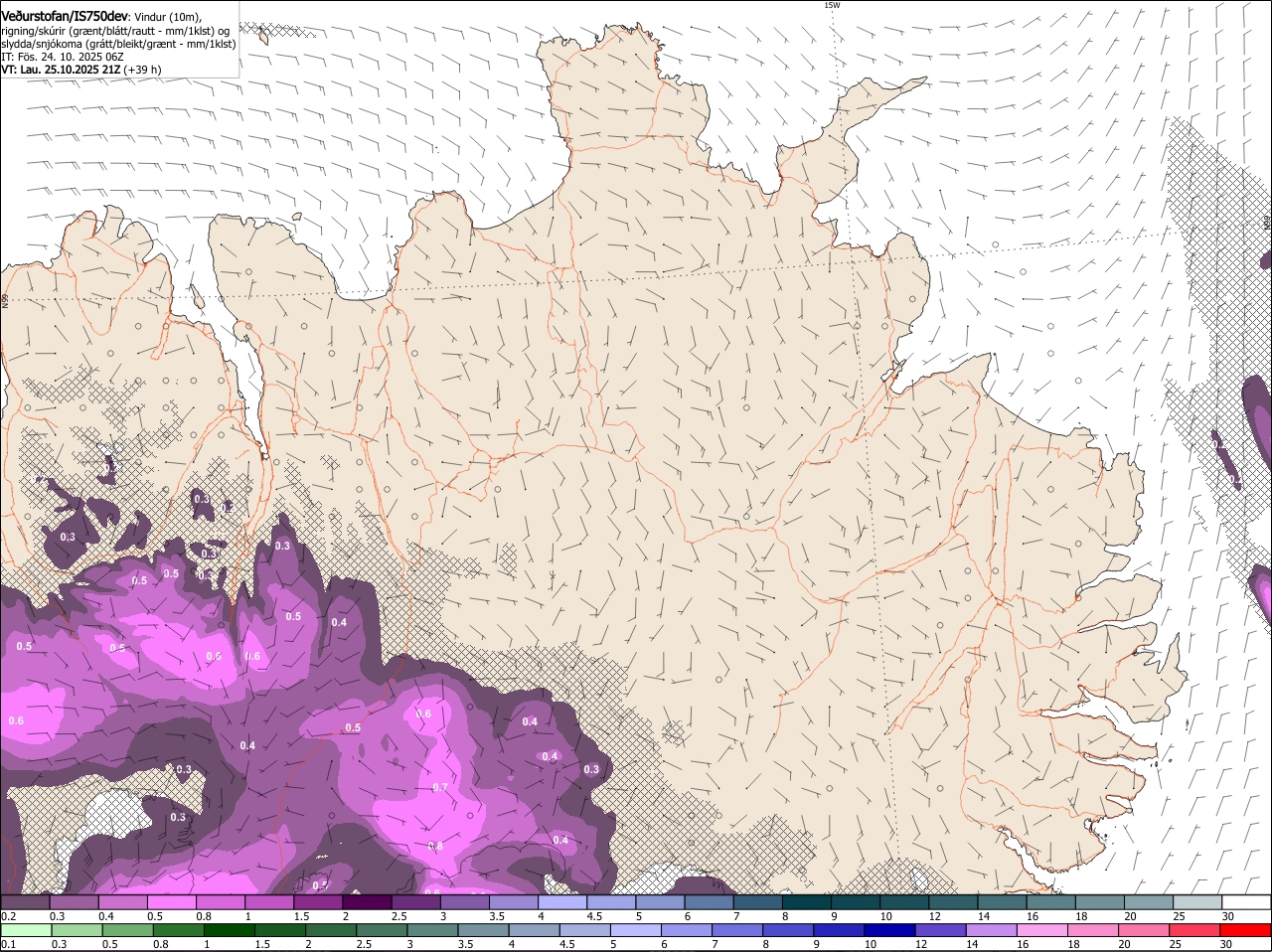The image size is (1272, 952).
Task: Pick lower scale swatch between 0.1 and 0.3
Action: click(27, 930)
